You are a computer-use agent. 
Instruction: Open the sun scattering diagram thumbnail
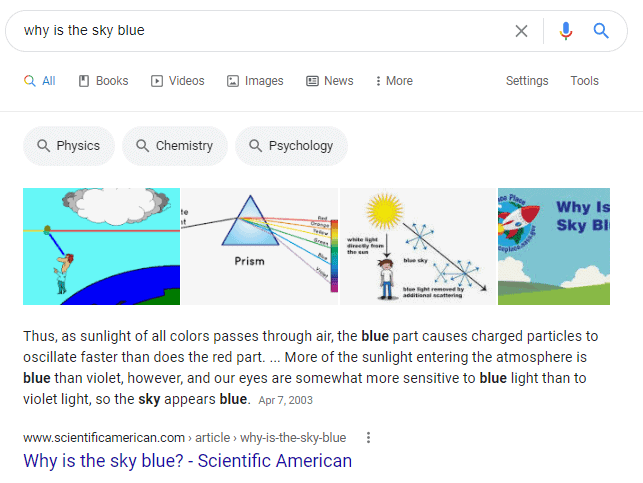point(418,246)
